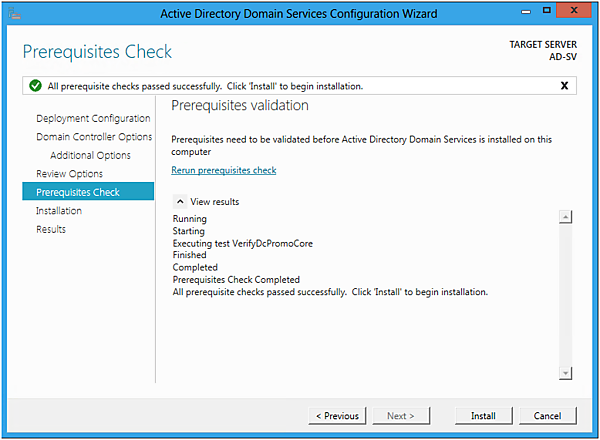The height and width of the screenshot is (440, 600).
Task: Collapse the View results section
Action: point(180,201)
